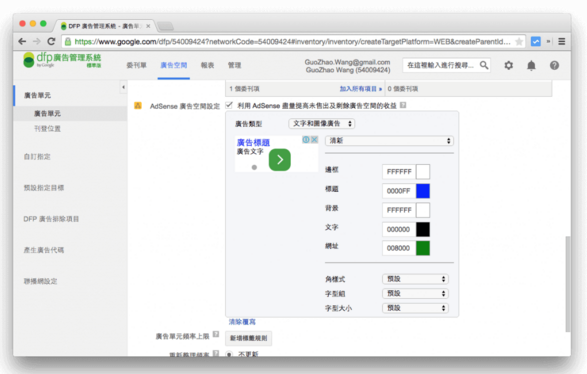Close the ad preview with X icon

coord(314,140)
